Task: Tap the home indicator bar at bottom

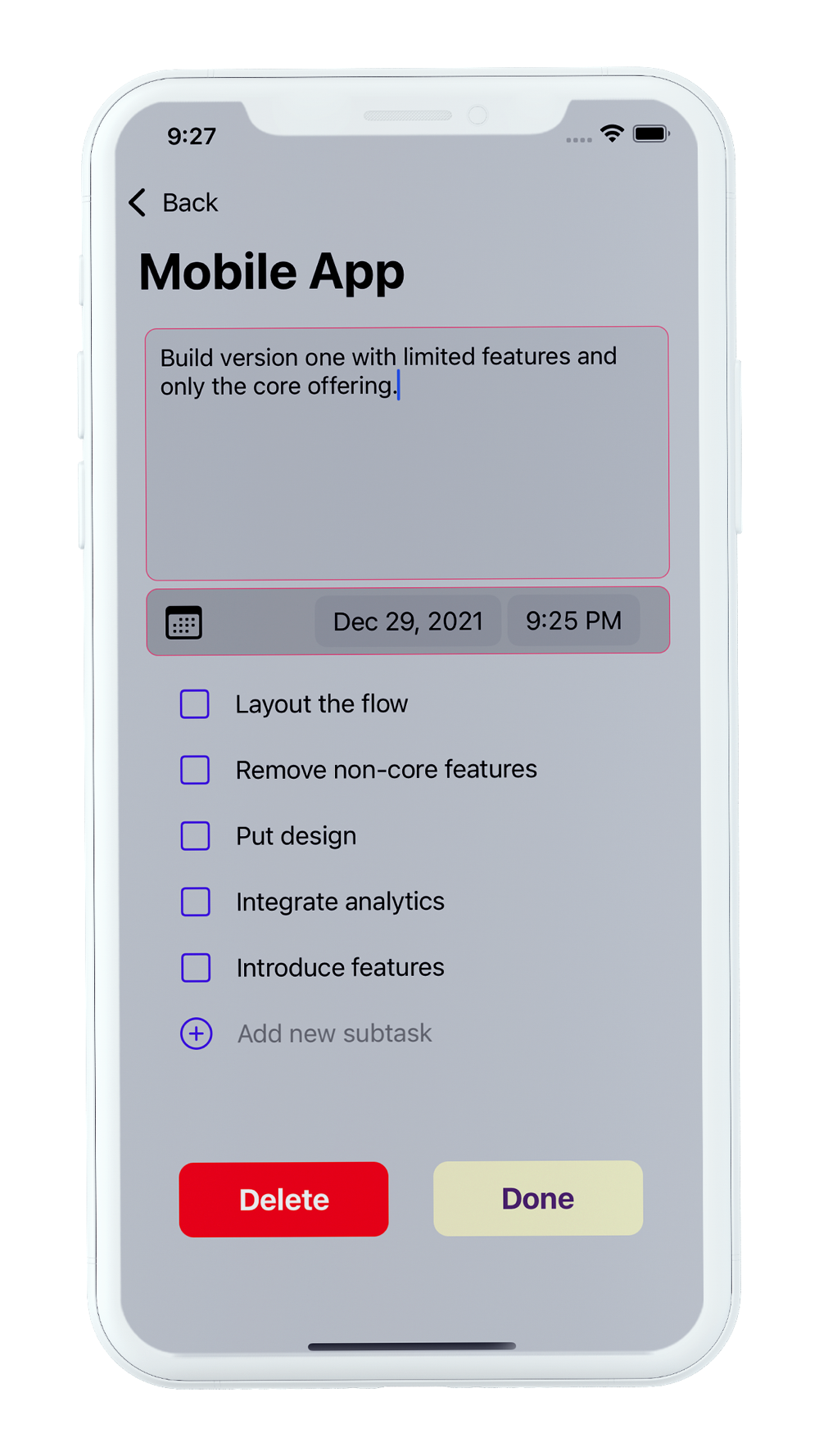Action: pyautogui.click(x=412, y=1345)
